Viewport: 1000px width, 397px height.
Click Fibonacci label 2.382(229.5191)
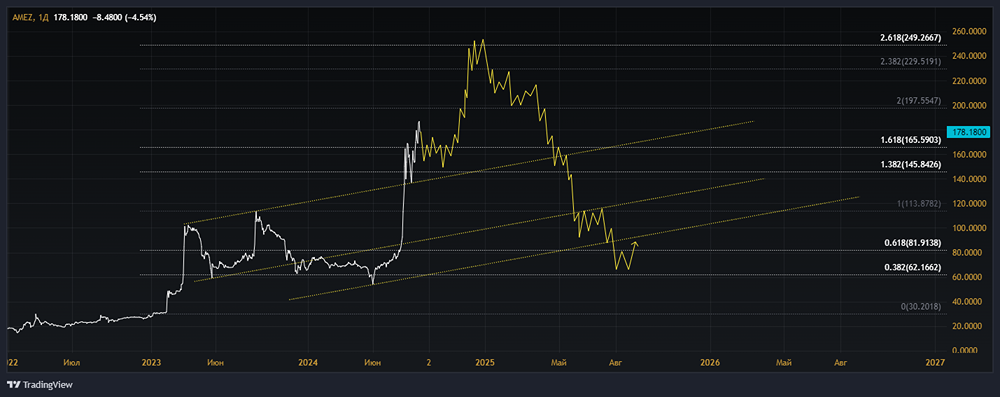coord(910,61)
